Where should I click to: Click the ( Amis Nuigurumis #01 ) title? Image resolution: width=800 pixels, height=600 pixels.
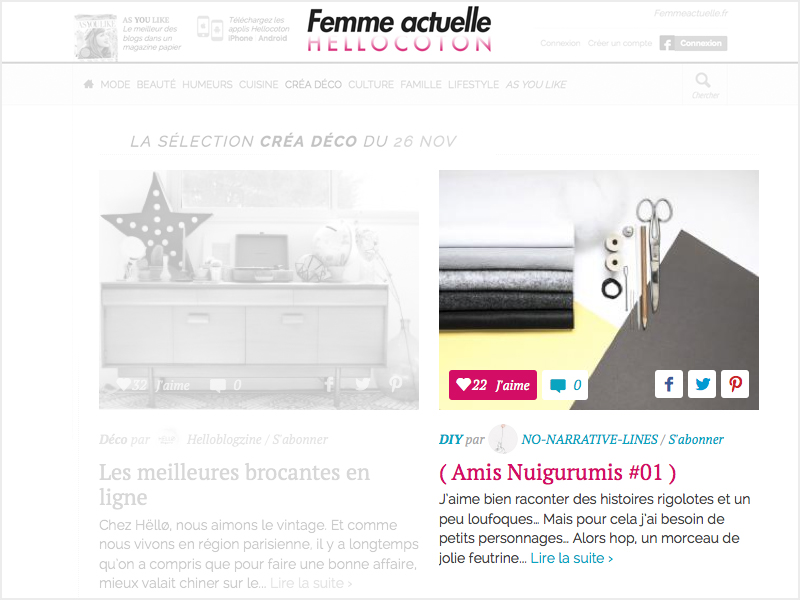(x=558, y=472)
